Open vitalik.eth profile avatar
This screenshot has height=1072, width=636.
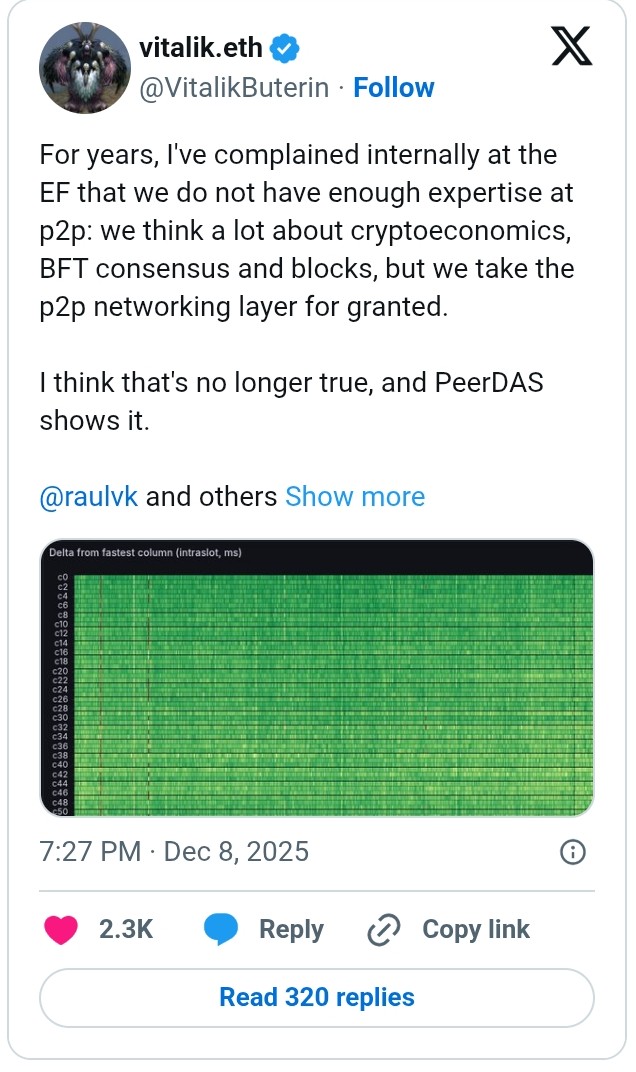pos(79,68)
